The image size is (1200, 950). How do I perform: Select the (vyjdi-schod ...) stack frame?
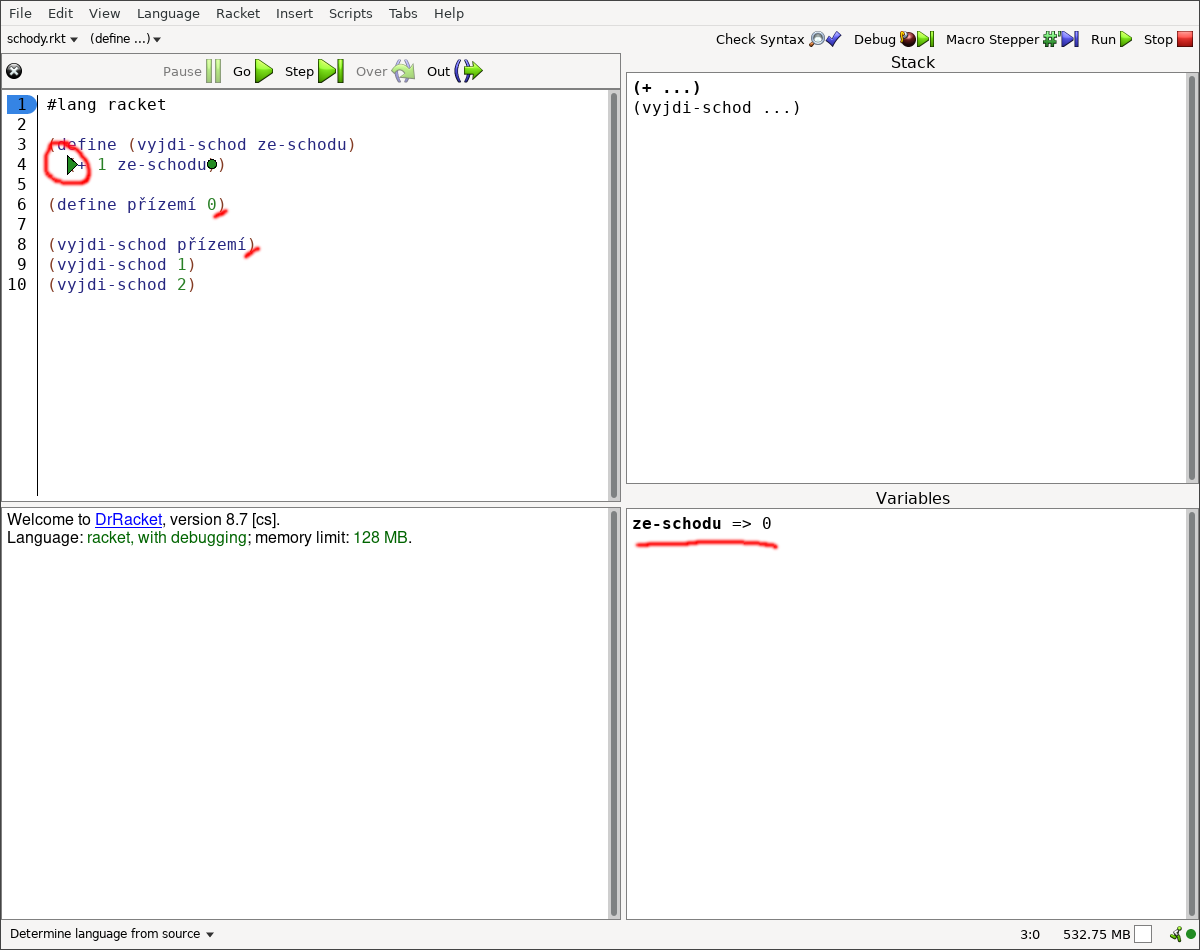pyautogui.click(x=716, y=108)
